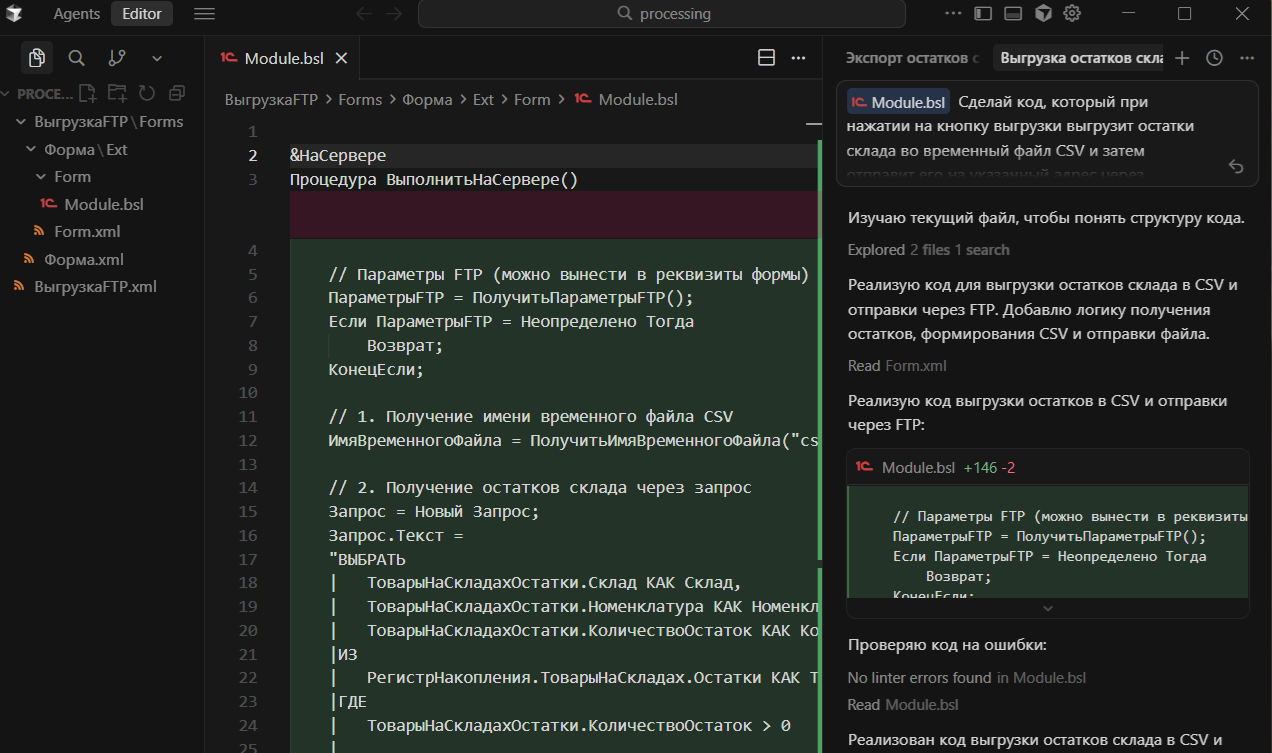Switch to Agents mode
Viewport: 1272px width, 753px height.
click(77, 14)
